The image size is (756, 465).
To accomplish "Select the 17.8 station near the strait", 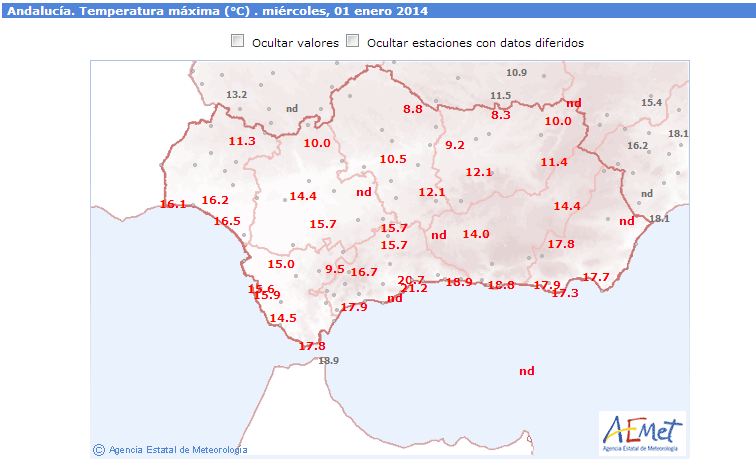I will [x=312, y=346].
